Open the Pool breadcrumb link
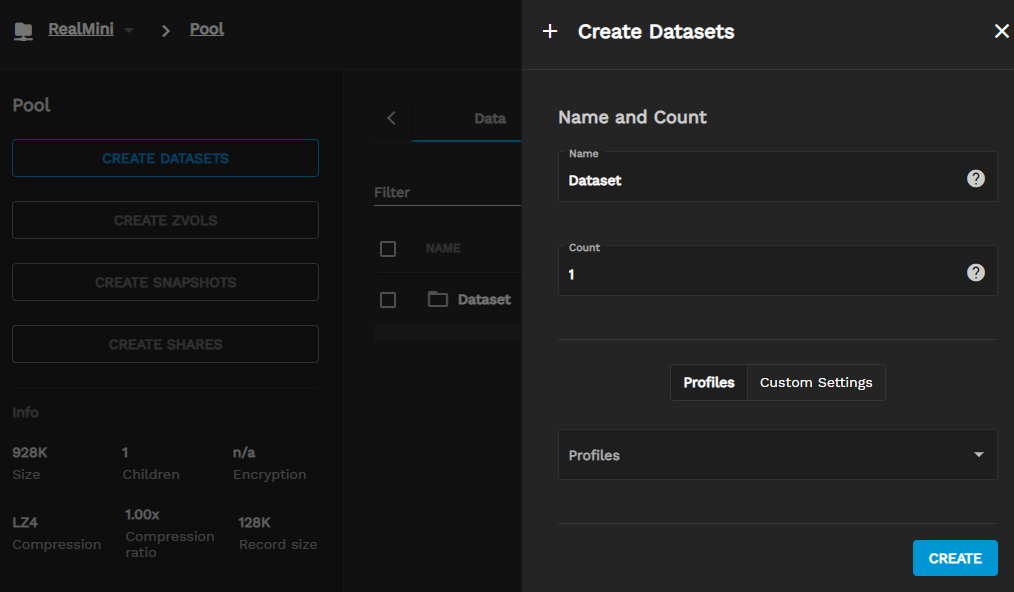Image resolution: width=1014 pixels, height=592 pixels. coord(207,29)
